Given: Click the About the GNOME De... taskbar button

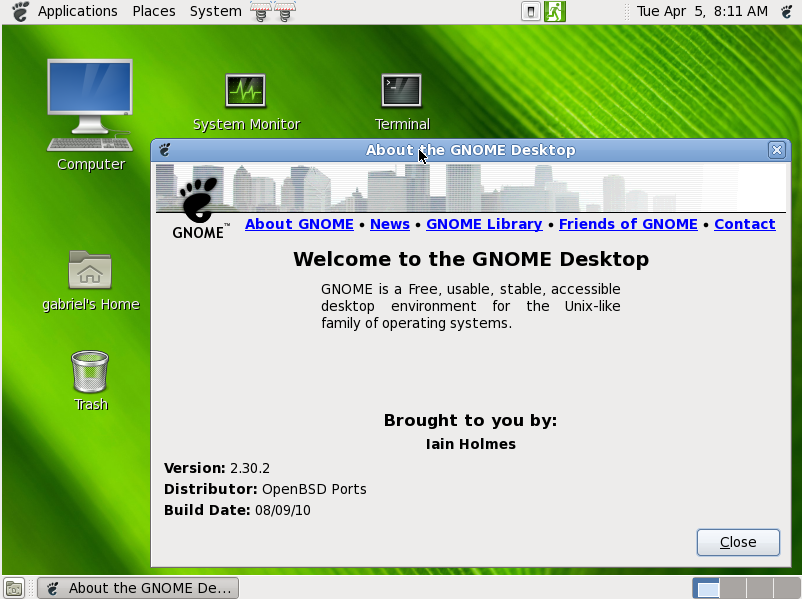Looking at the screenshot, I should click(x=138, y=588).
